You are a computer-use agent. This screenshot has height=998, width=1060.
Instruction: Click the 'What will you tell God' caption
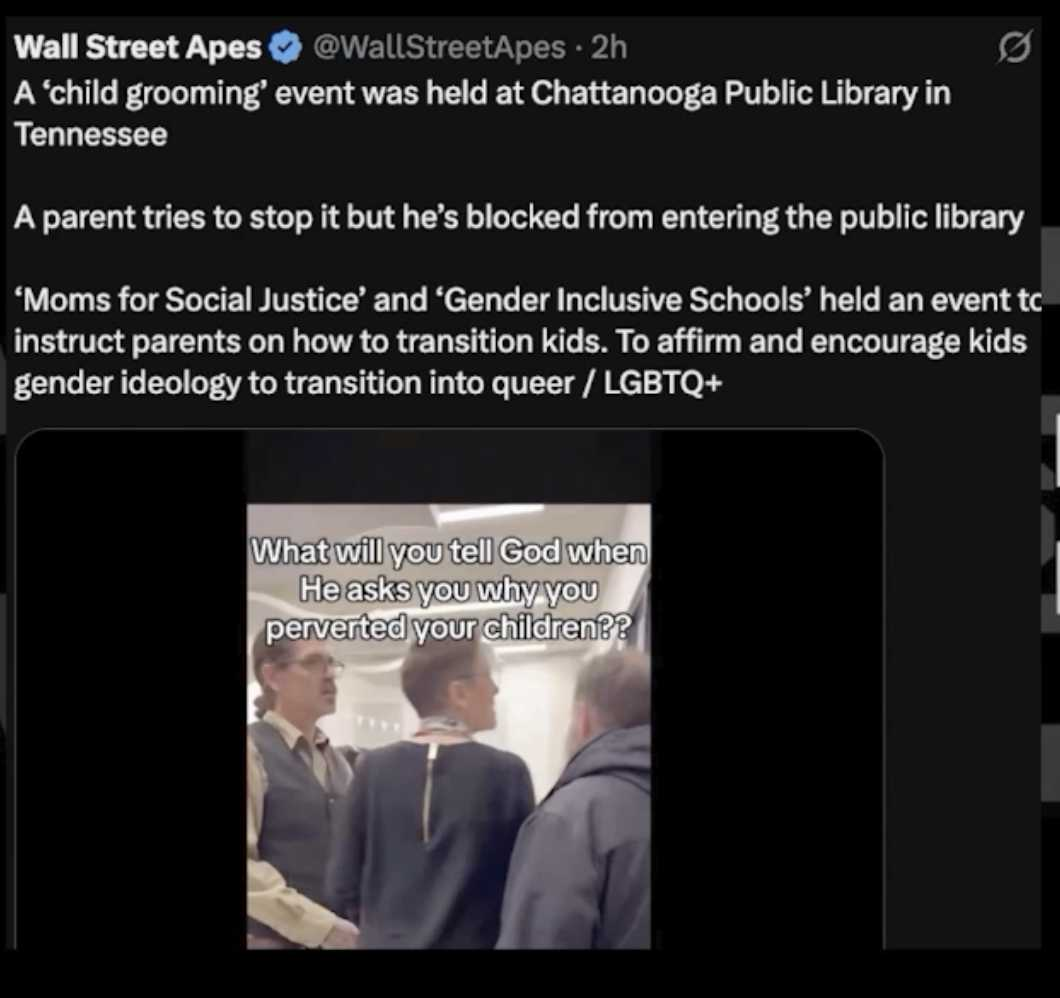[x=449, y=590]
